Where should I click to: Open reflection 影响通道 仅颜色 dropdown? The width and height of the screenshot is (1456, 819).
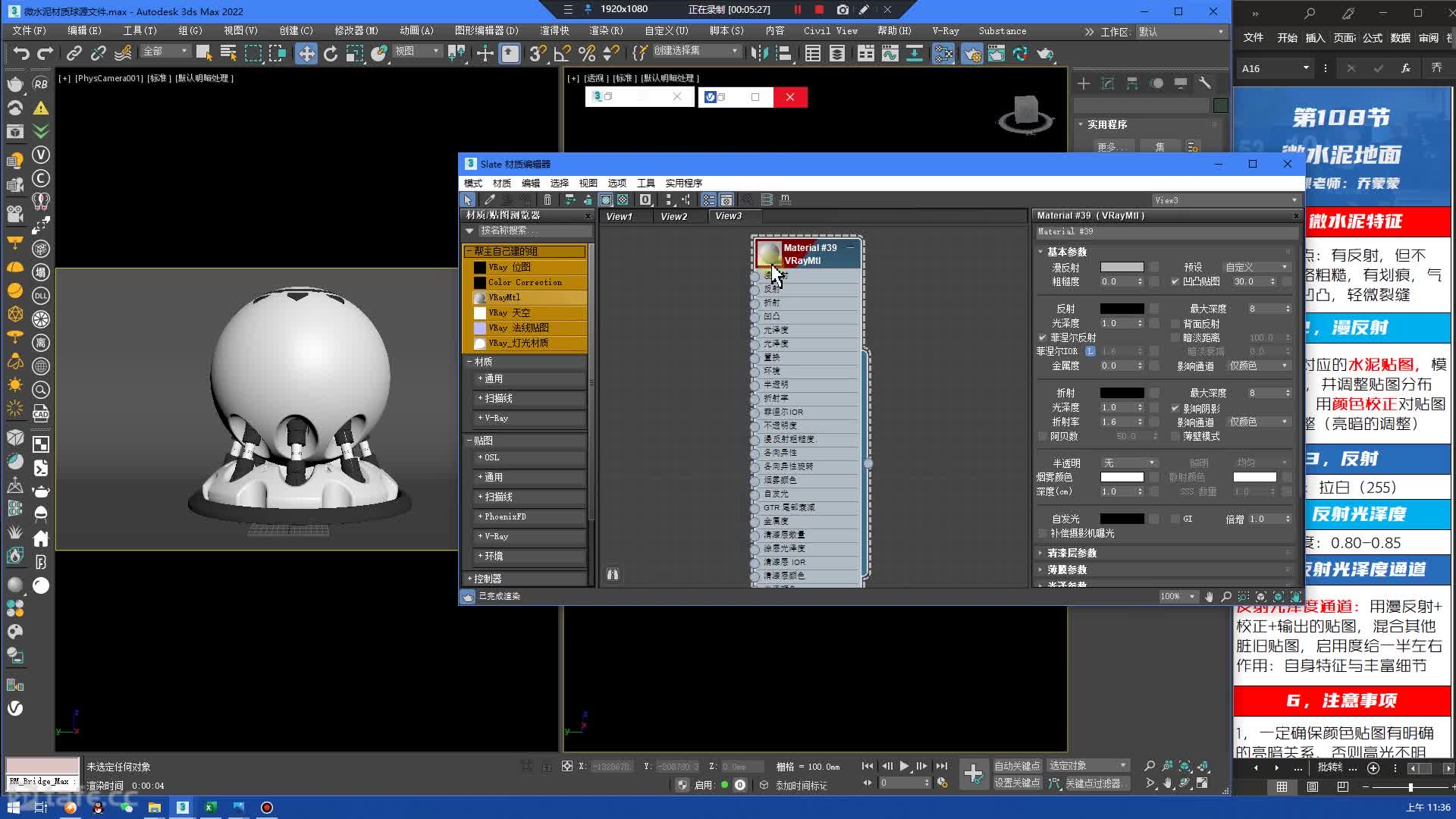coord(1259,366)
